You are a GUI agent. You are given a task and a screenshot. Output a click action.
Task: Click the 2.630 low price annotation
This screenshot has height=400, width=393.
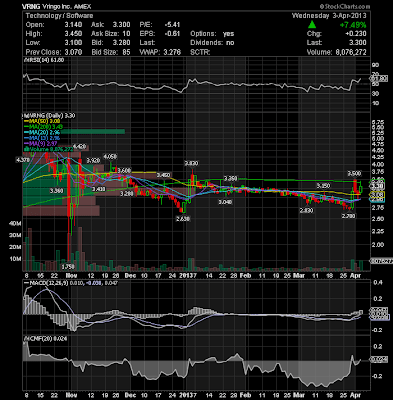coord(183,219)
